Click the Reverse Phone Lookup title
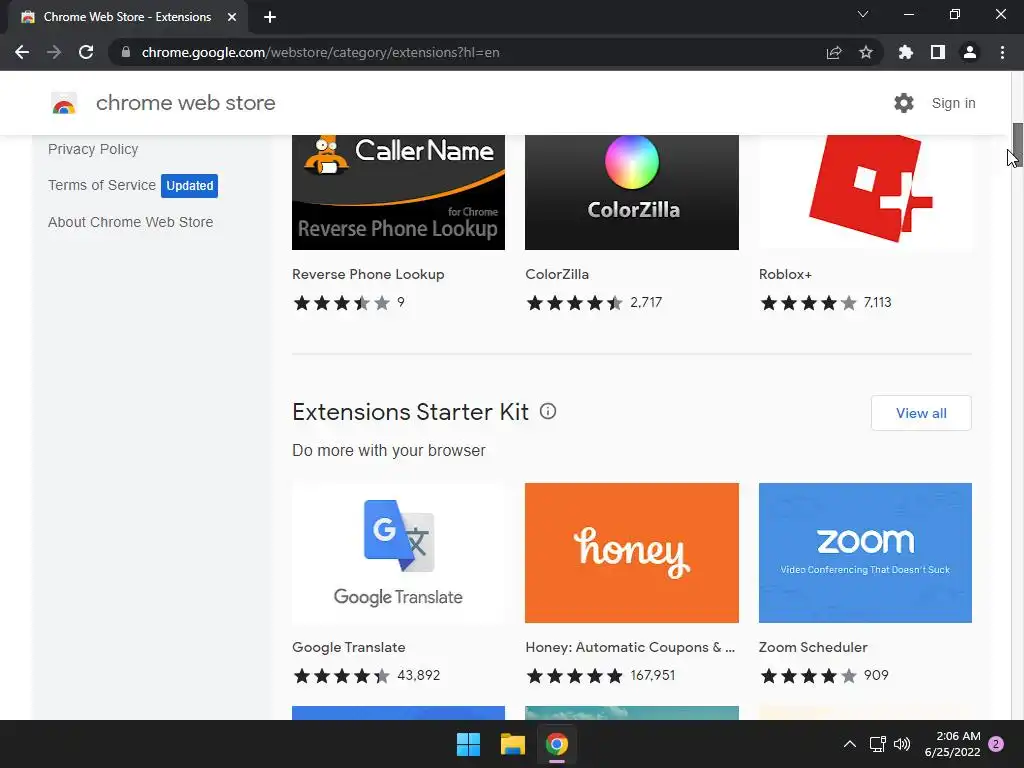This screenshot has height=768, width=1024. [368, 274]
